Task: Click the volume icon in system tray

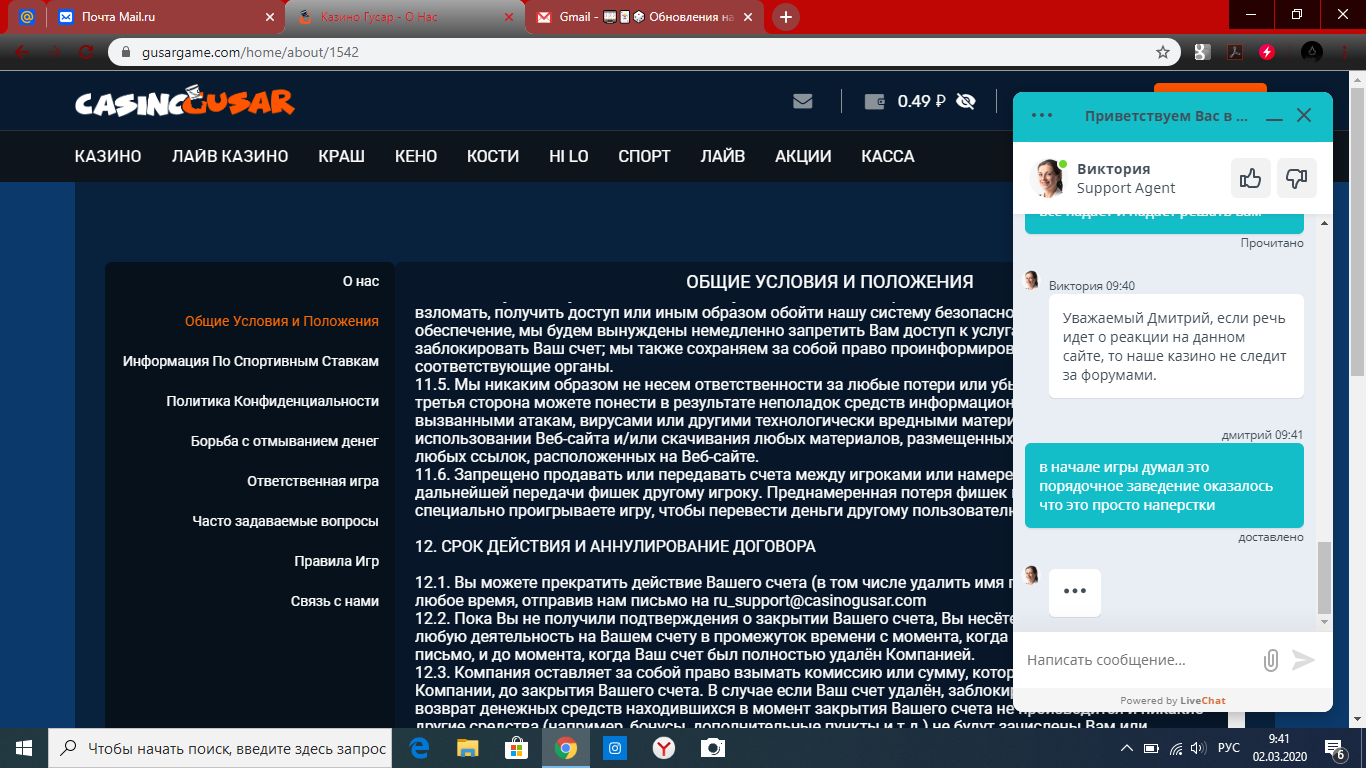Action: coord(1199,748)
